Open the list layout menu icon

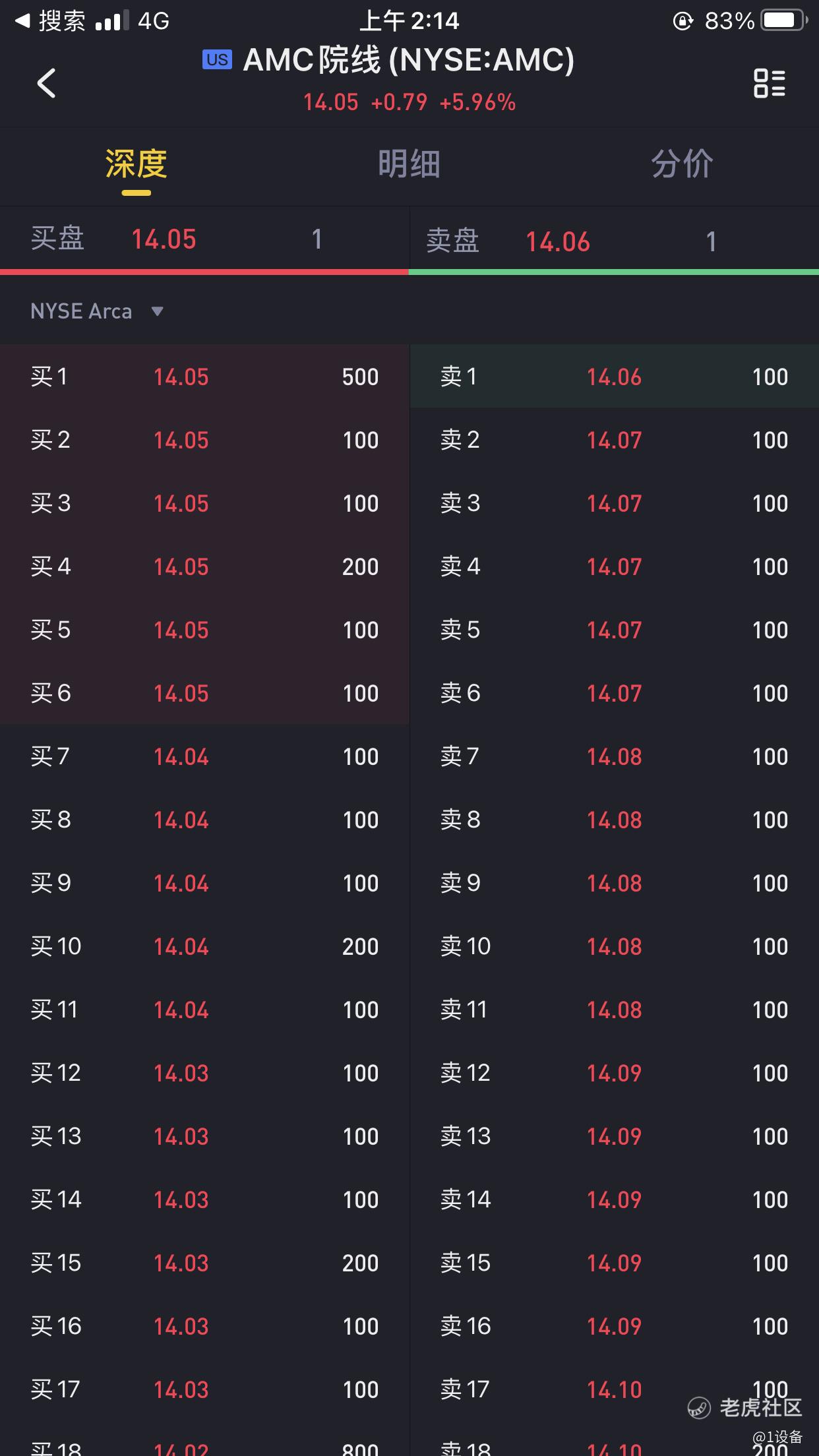[769, 83]
